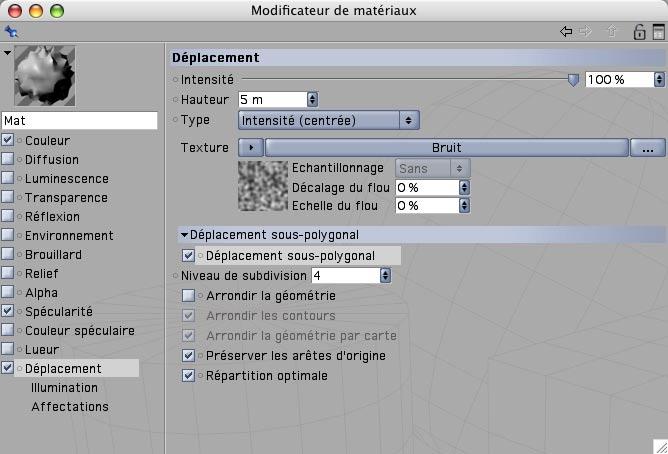Click the Hauteur 5 m field
Image resolution: width=668 pixels, height=454 pixels.
[x=273, y=100]
